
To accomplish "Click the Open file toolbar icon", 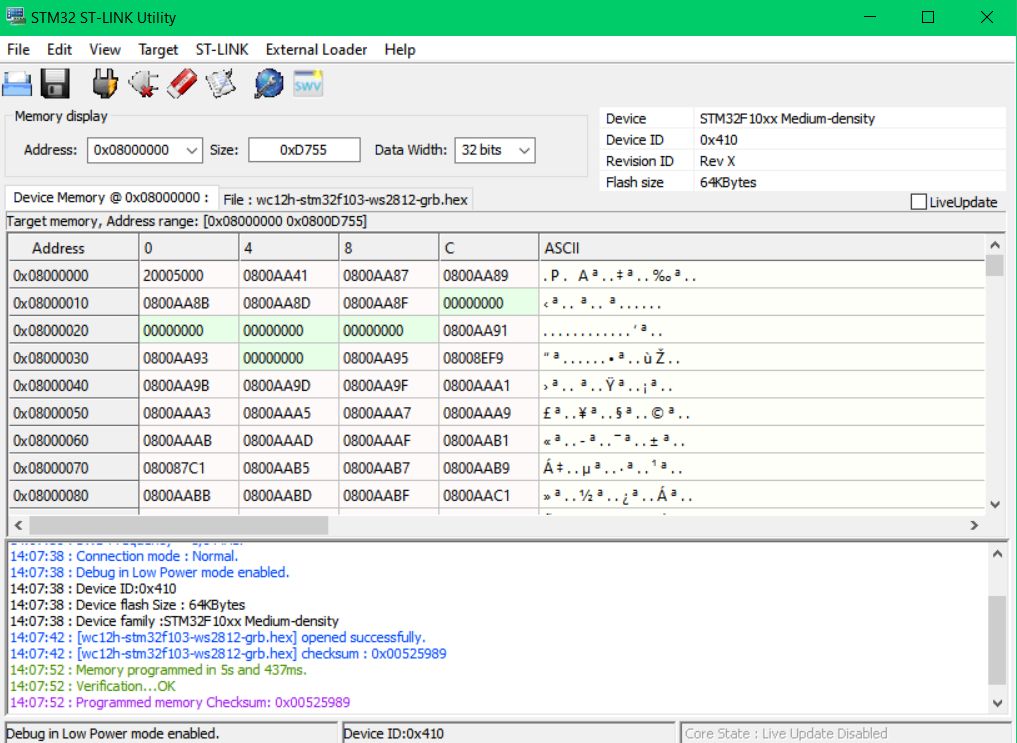I will pyautogui.click(x=18, y=84).
